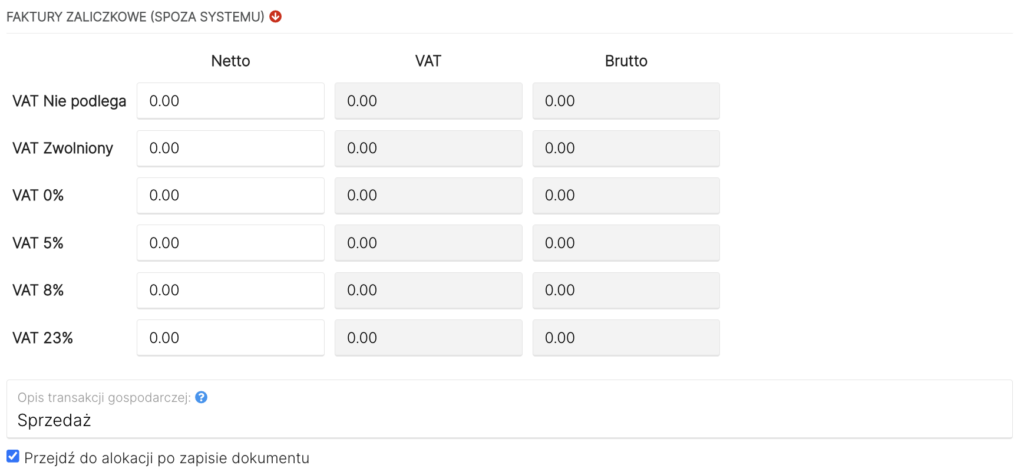Click the blue help icon near Opis transakcji
The image size is (1024, 475).
(201, 397)
